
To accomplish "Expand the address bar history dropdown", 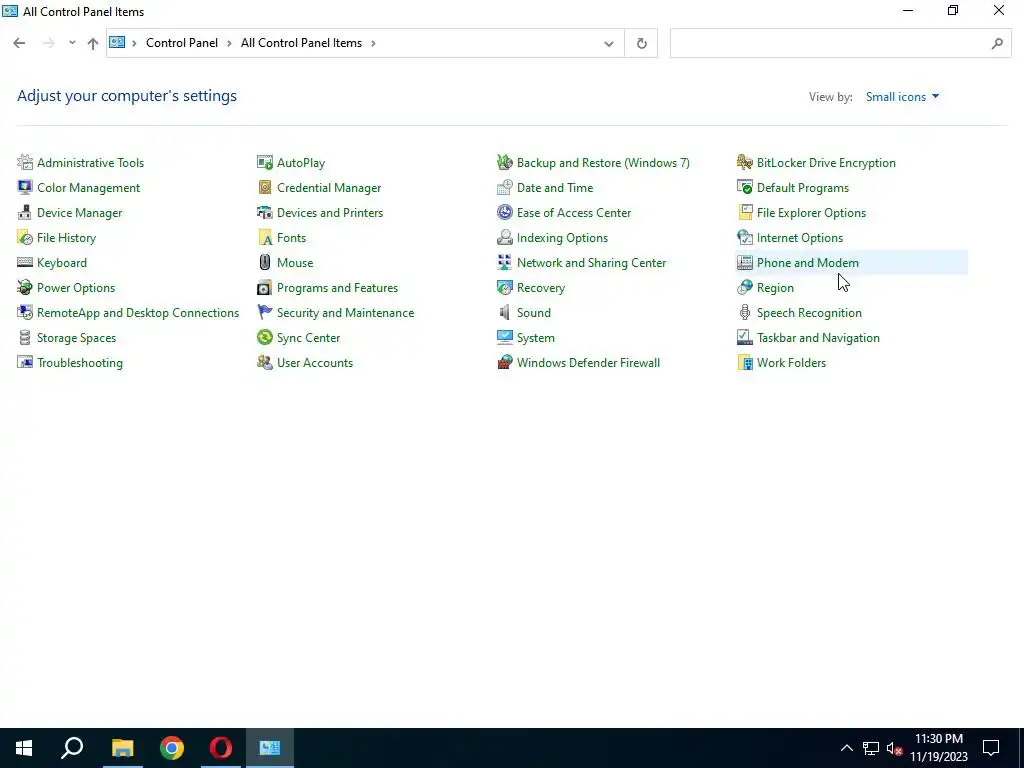I will (x=609, y=44).
